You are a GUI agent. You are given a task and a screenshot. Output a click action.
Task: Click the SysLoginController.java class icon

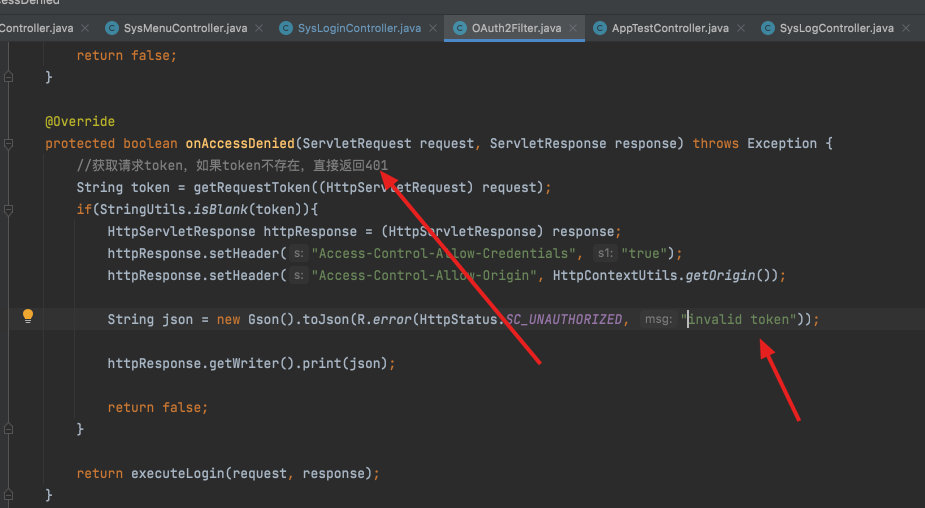coord(286,28)
